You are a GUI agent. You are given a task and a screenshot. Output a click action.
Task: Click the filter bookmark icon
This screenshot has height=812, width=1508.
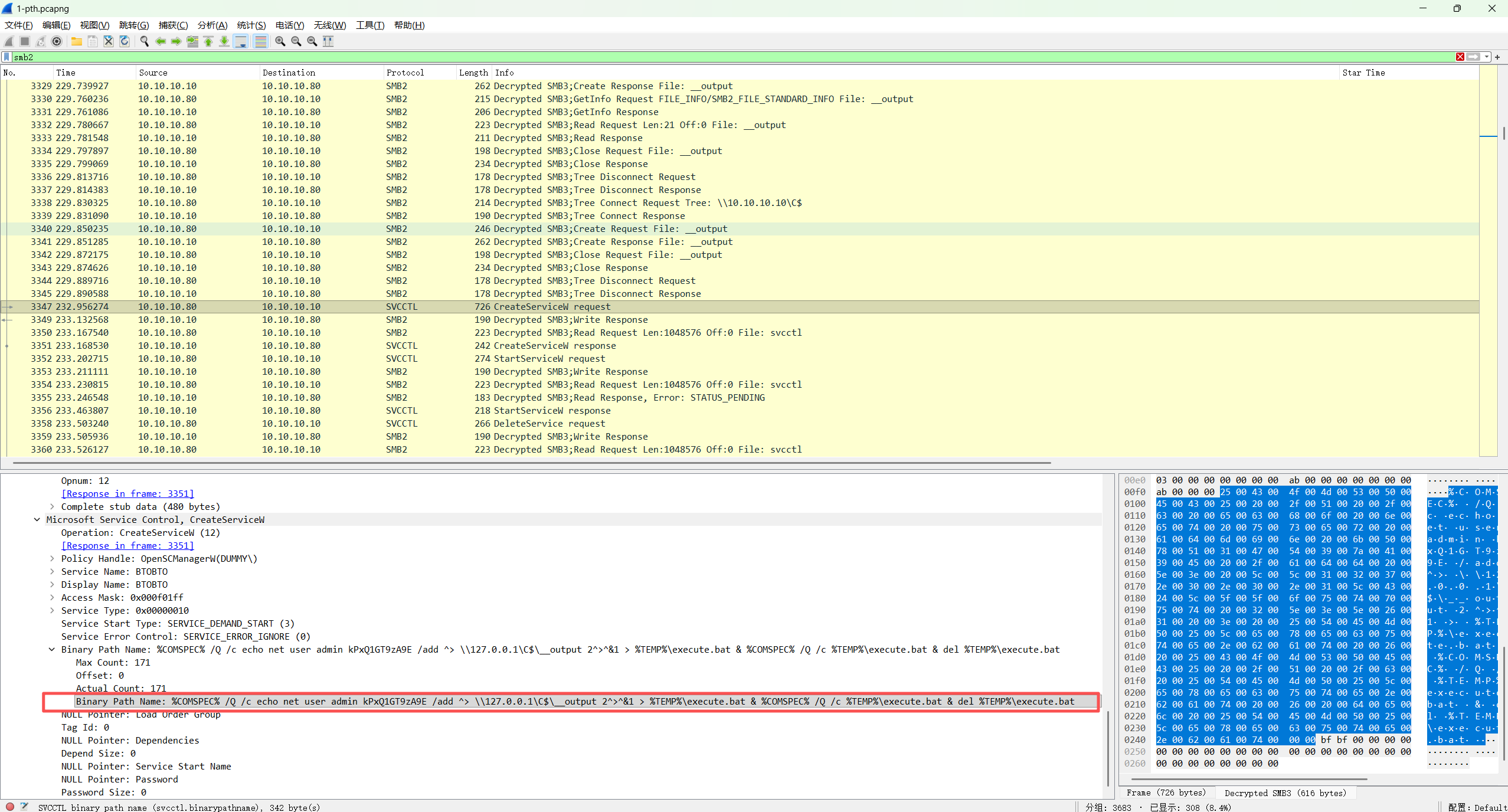(6, 57)
